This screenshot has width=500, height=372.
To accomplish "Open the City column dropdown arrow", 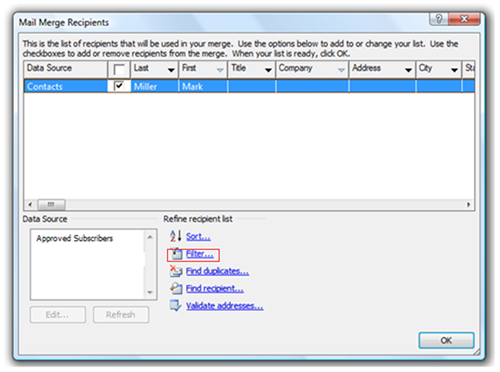I will pyautogui.click(x=454, y=70).
